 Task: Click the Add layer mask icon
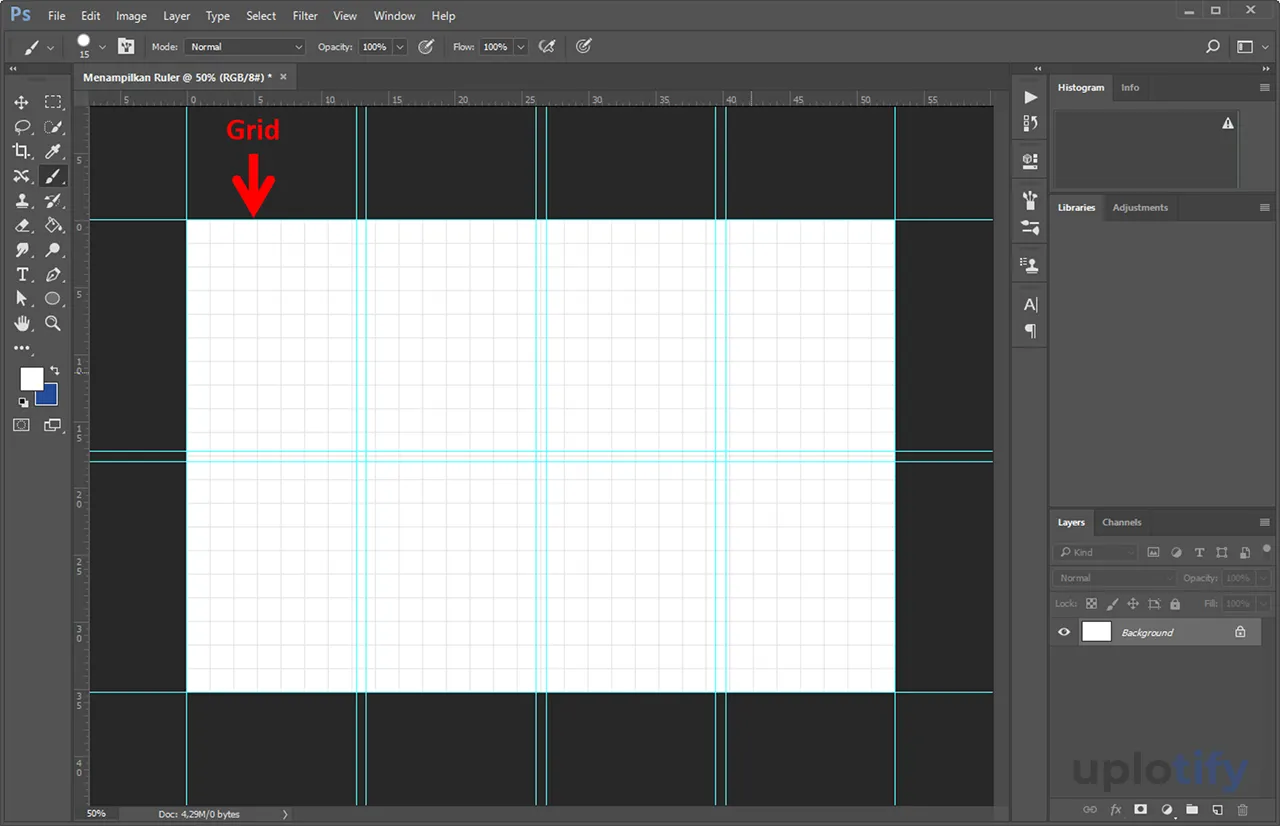point(1141,809)
